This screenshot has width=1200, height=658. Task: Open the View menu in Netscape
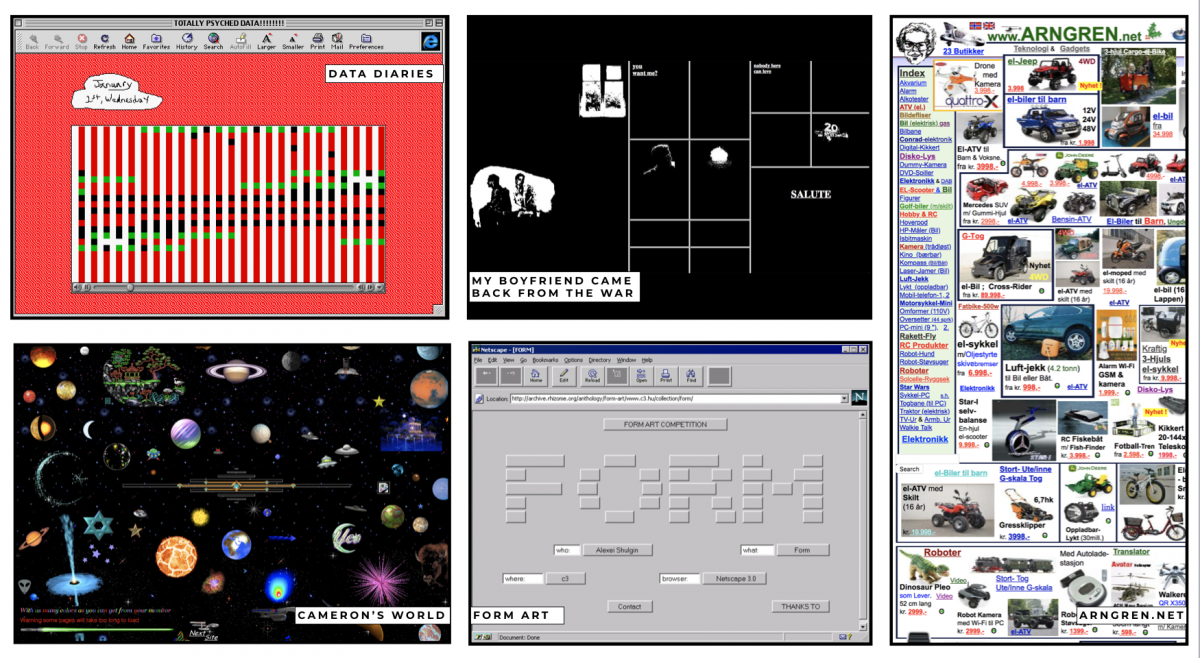coord(507,360)
